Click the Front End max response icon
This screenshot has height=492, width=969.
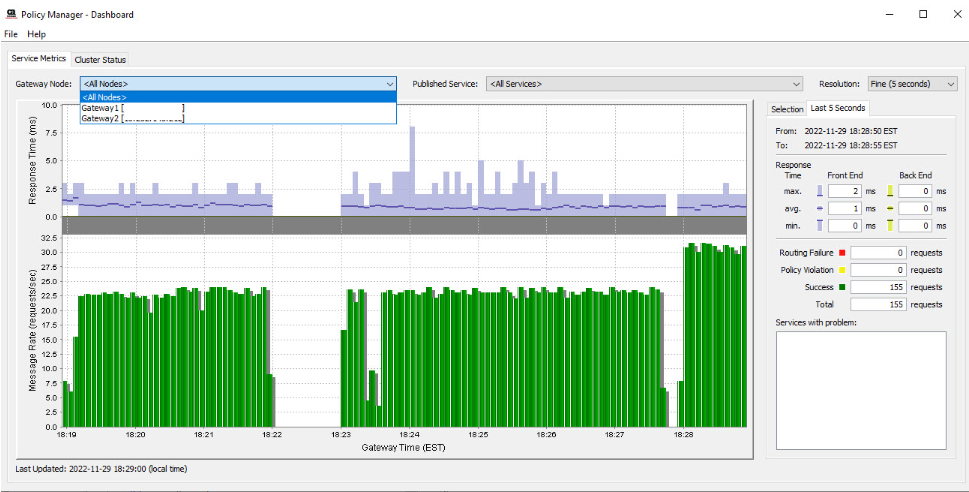click(820, 191)
